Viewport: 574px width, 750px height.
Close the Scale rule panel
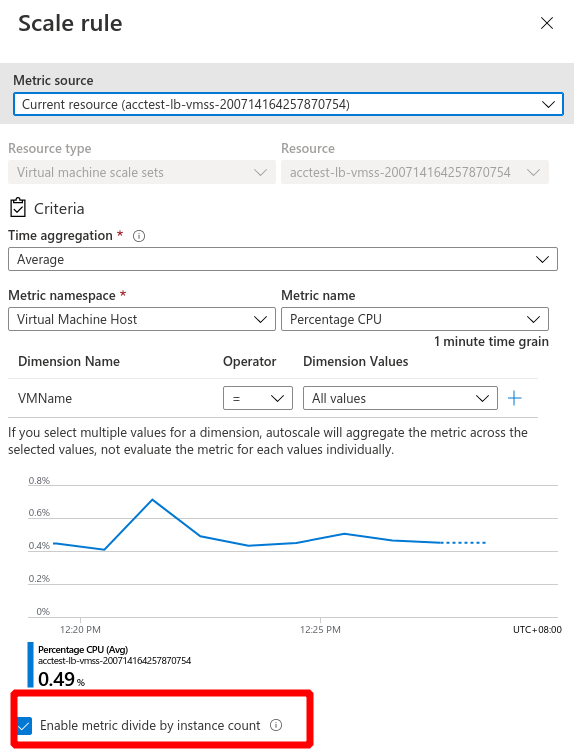pos(547,23)
